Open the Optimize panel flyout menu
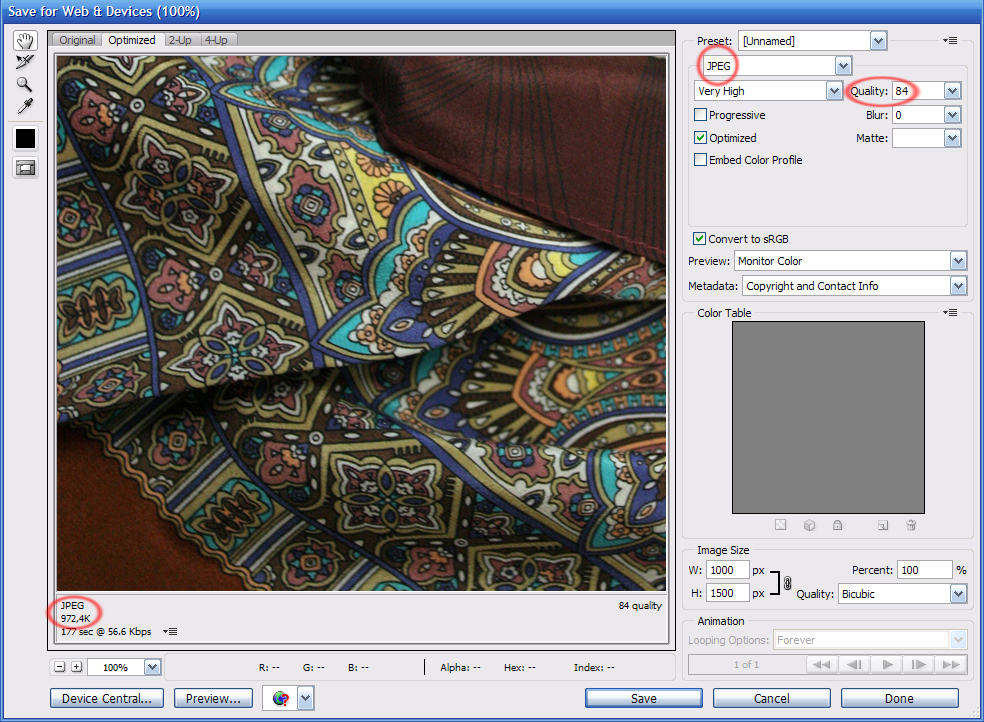The width and height of the screenshot is (984, 722). click(950, 41)
